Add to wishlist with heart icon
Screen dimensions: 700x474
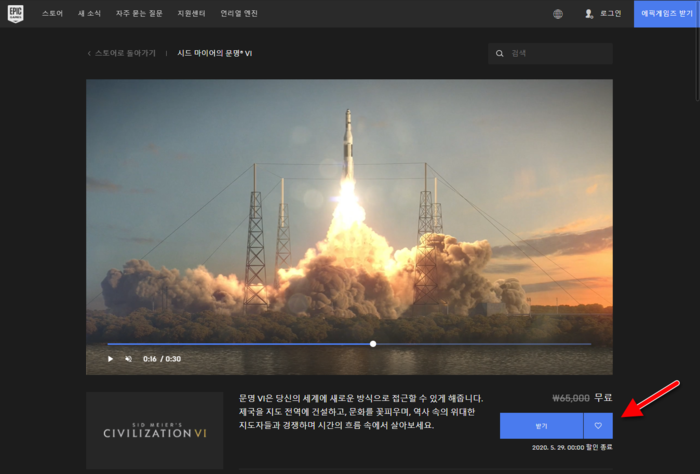[x=598, y=426]
